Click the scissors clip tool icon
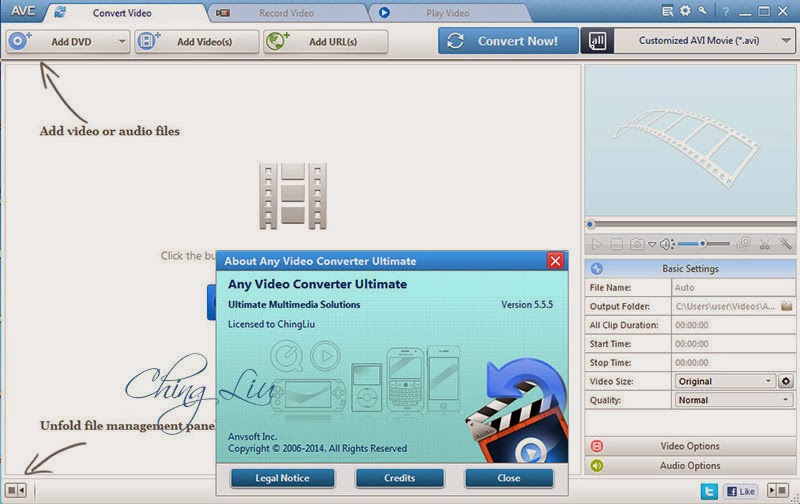 coord(764,244)
